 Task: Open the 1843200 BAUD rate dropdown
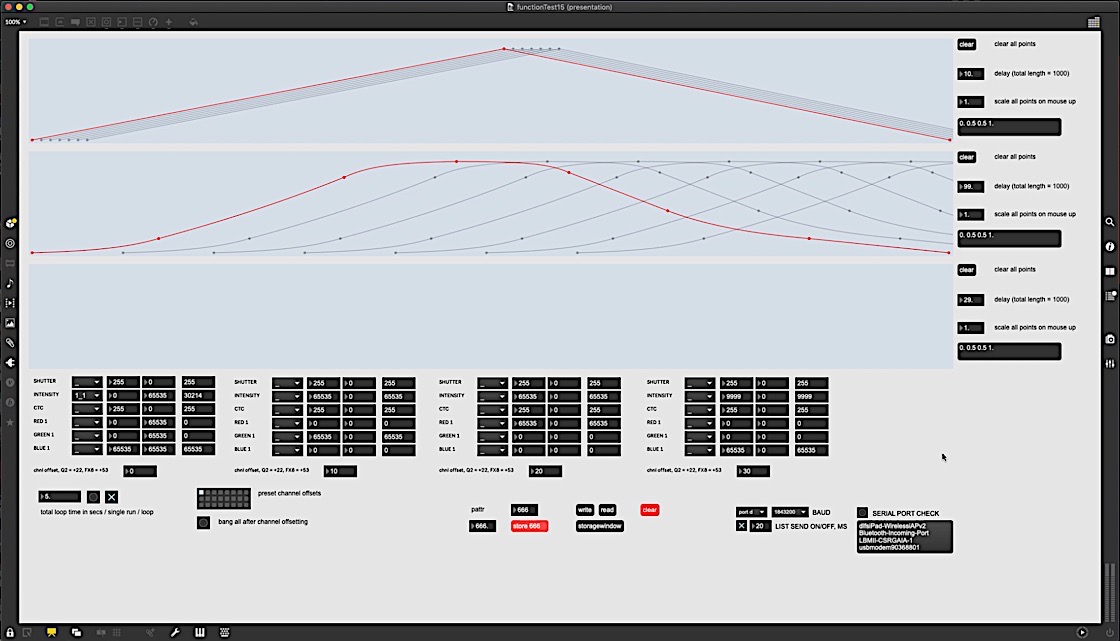point(789,512)
